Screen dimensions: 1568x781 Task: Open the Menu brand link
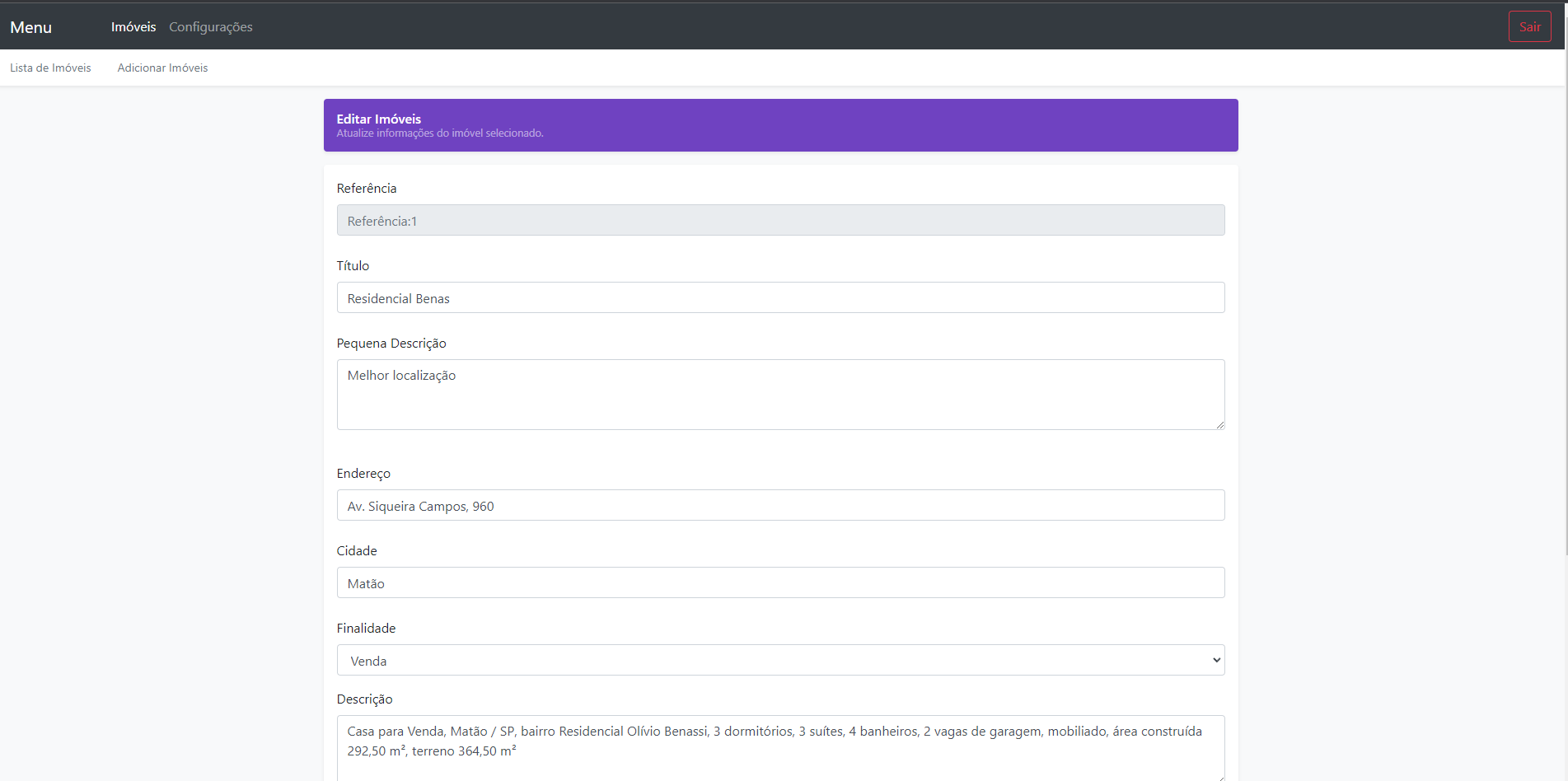pos(30,26)
